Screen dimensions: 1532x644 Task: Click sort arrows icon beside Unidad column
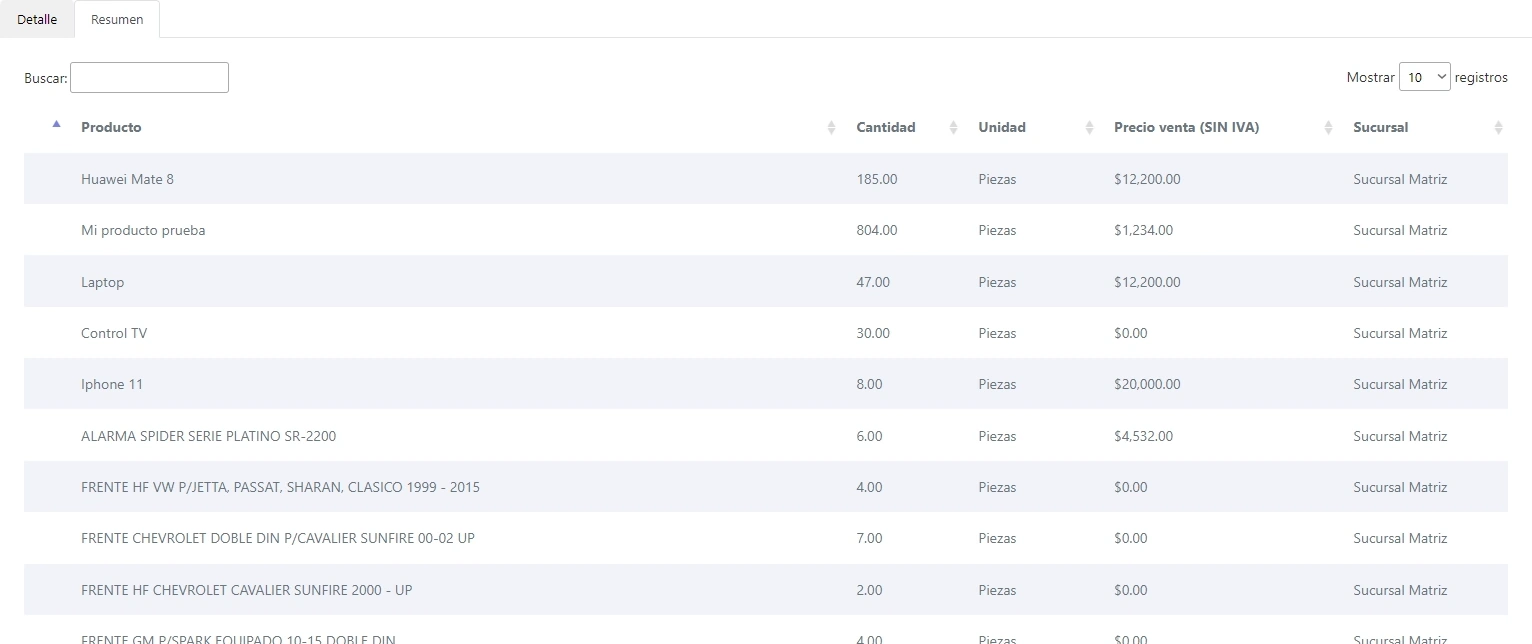pos(1089,128)
